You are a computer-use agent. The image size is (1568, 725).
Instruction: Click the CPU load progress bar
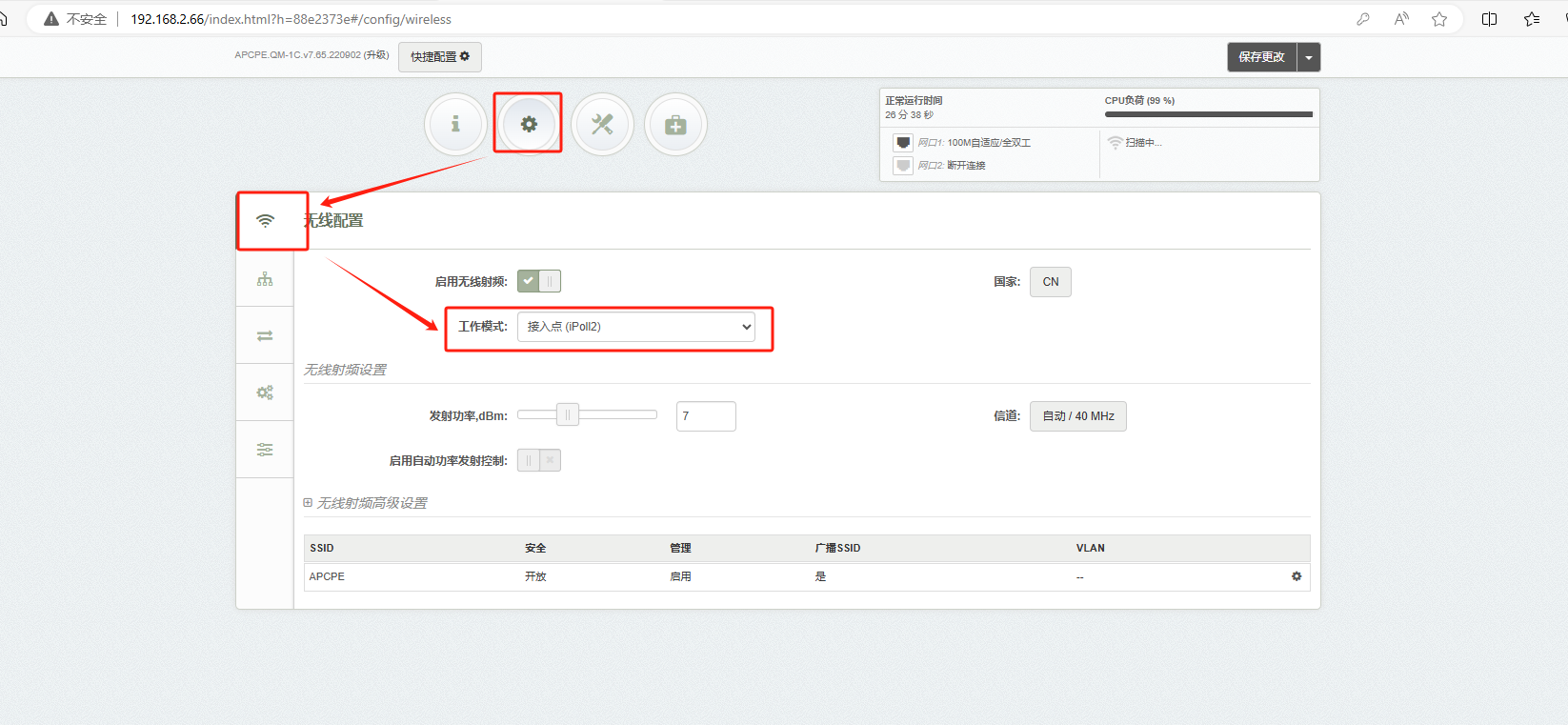click(1209, 114)
